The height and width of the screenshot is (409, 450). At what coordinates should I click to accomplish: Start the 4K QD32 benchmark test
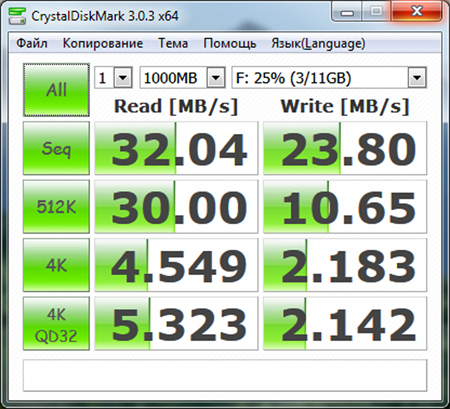click(56, 324)
